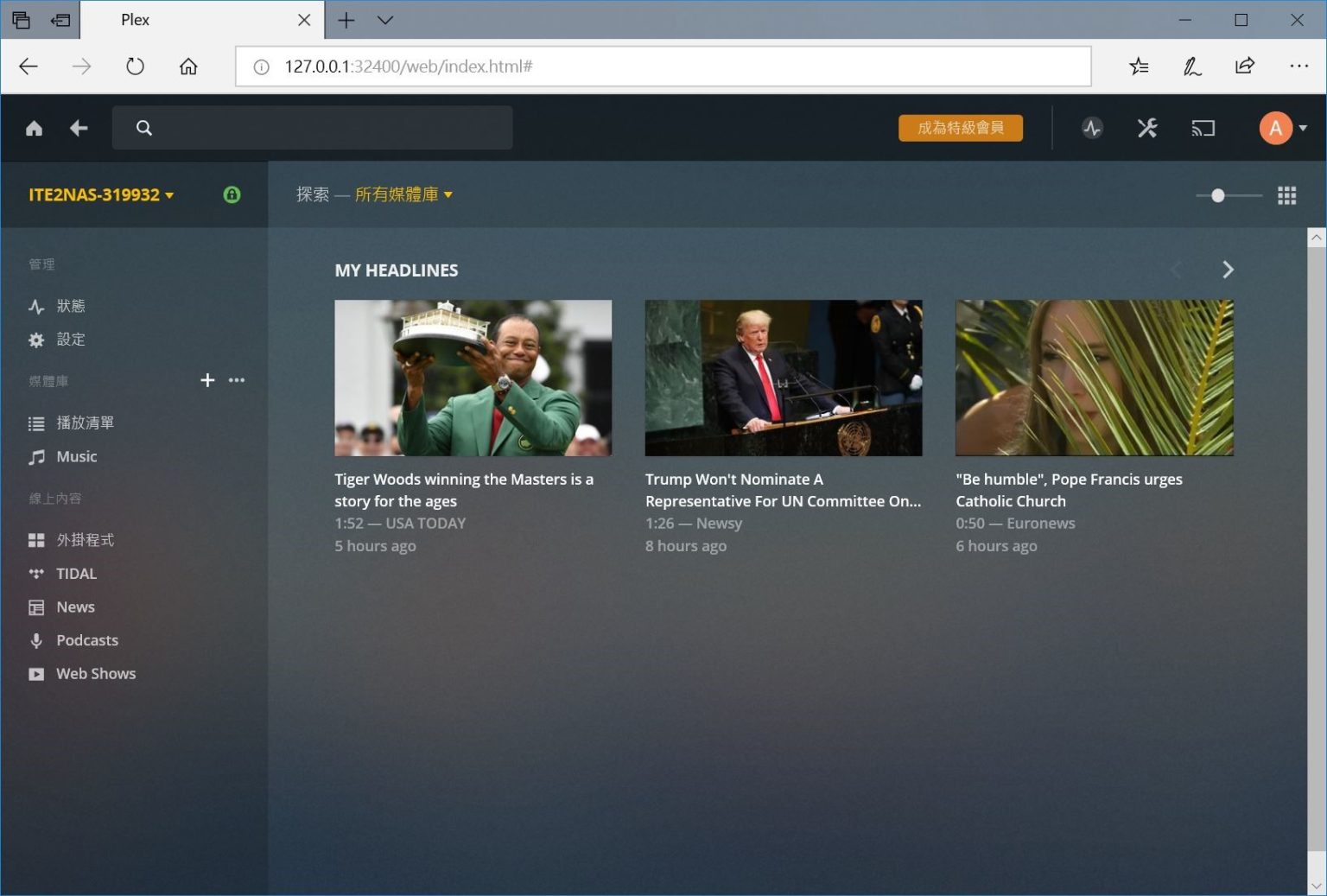The image size is (1327, 896).
Task: Open the Podcasts sidebar item
Action: pos(86,640)
